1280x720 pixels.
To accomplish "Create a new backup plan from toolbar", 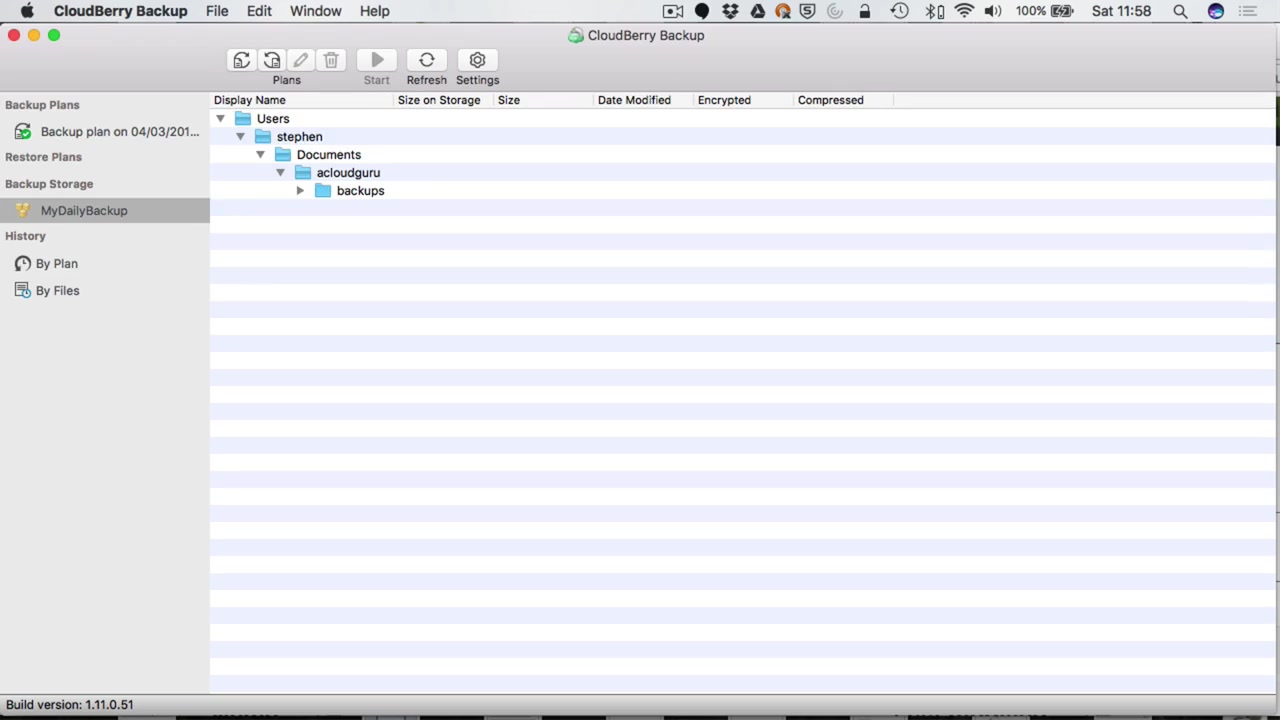I will coord(241,61).
